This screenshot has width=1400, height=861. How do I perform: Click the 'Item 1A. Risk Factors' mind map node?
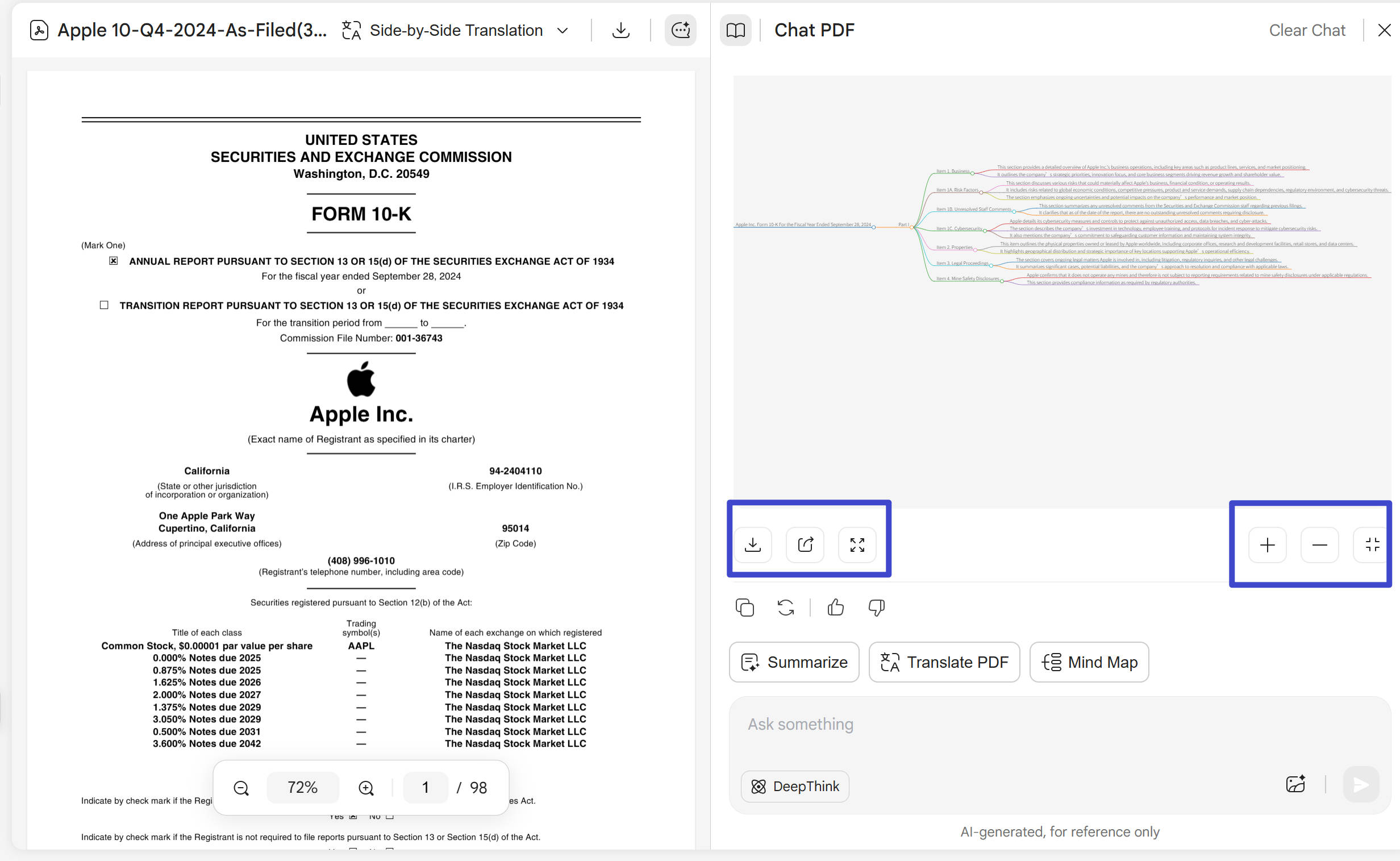(957, 190)
